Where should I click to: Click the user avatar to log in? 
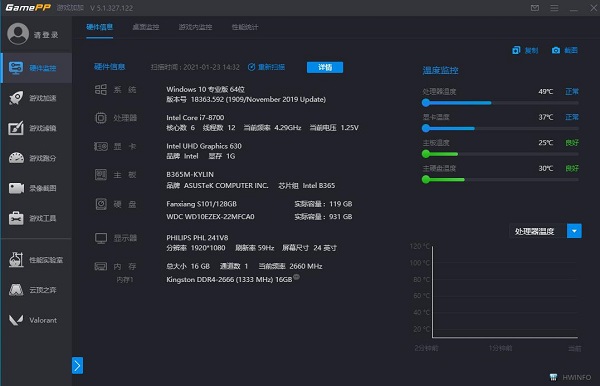18,34
